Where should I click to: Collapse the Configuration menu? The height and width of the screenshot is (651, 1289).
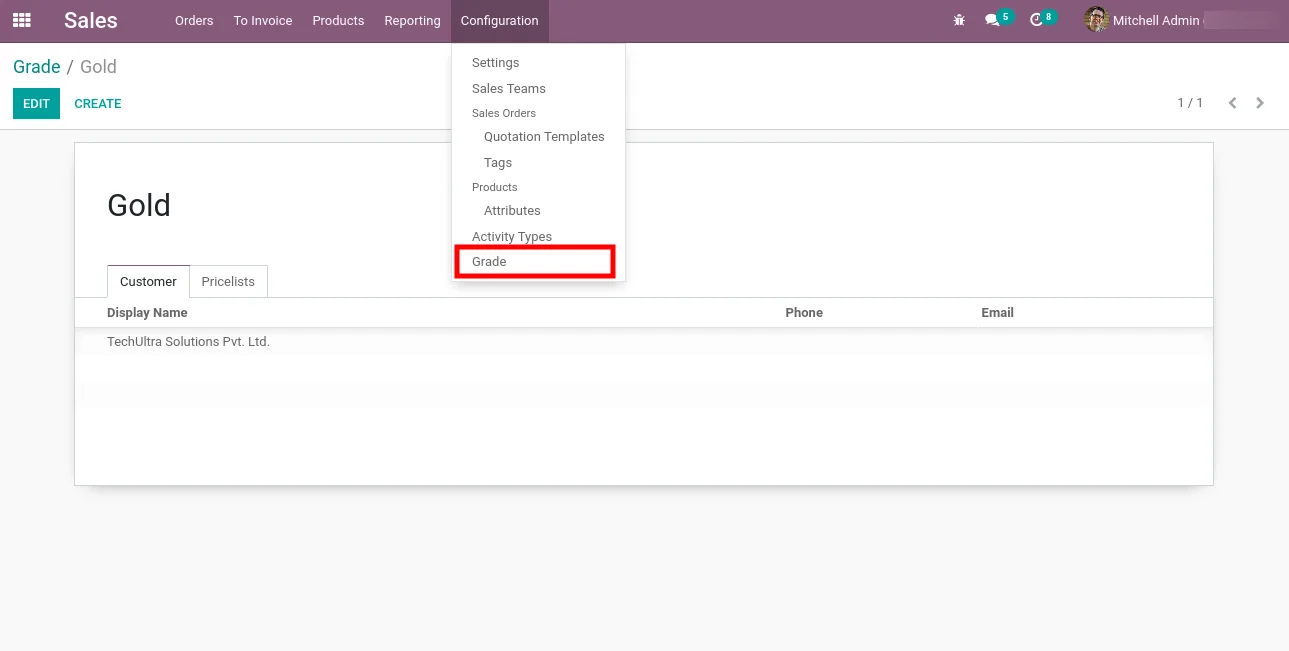[x=499, y=20]
